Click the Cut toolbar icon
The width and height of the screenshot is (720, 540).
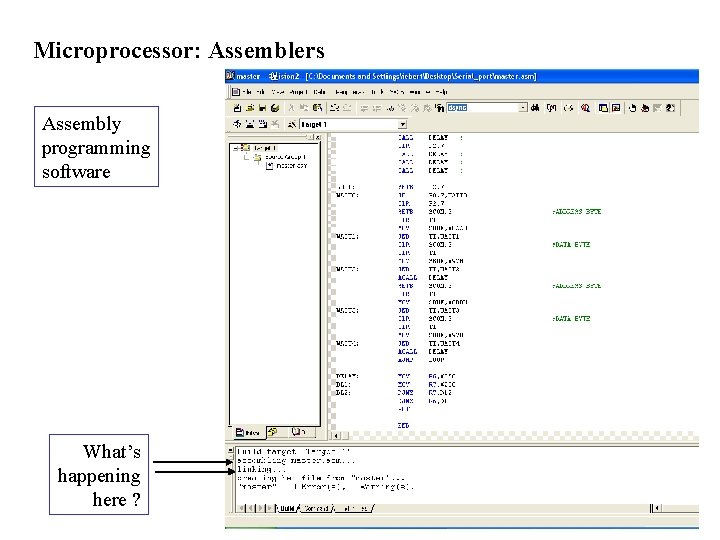(291, 108)
